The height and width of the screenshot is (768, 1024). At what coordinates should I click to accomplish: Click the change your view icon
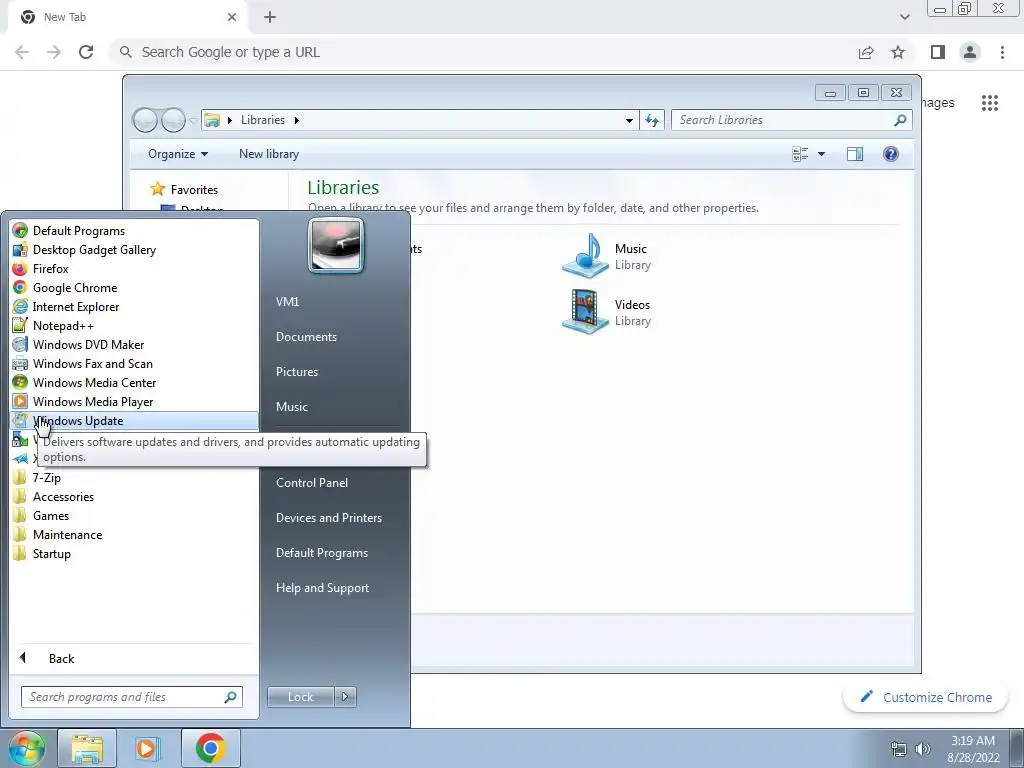pos(800,154)
